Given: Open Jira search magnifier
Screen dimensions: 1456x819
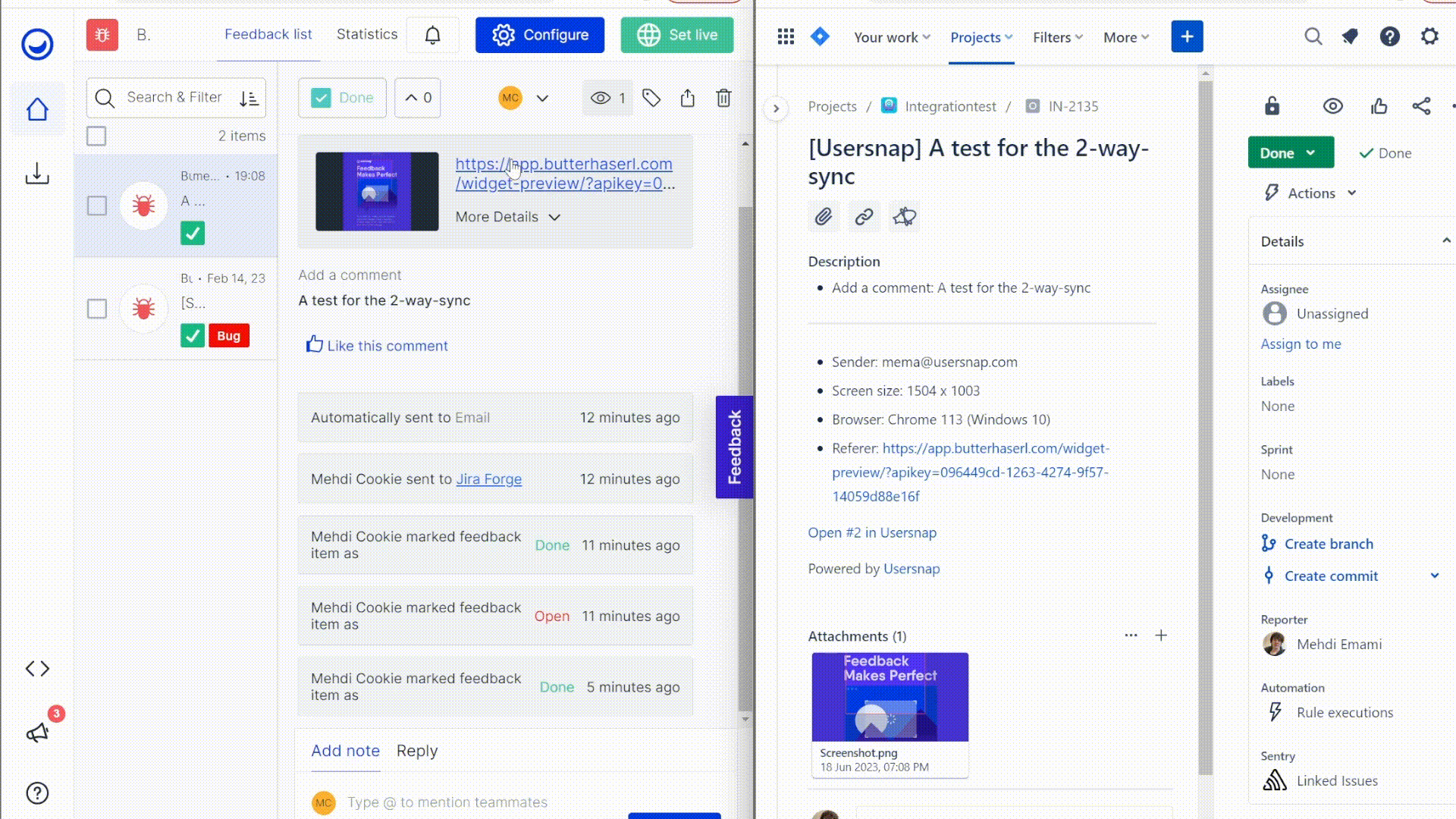Looking at the screenshot, I should point(1313,36).
